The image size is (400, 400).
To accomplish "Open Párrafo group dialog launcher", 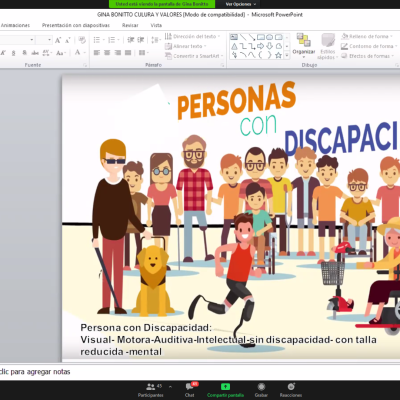I will [x=222, y=65].
